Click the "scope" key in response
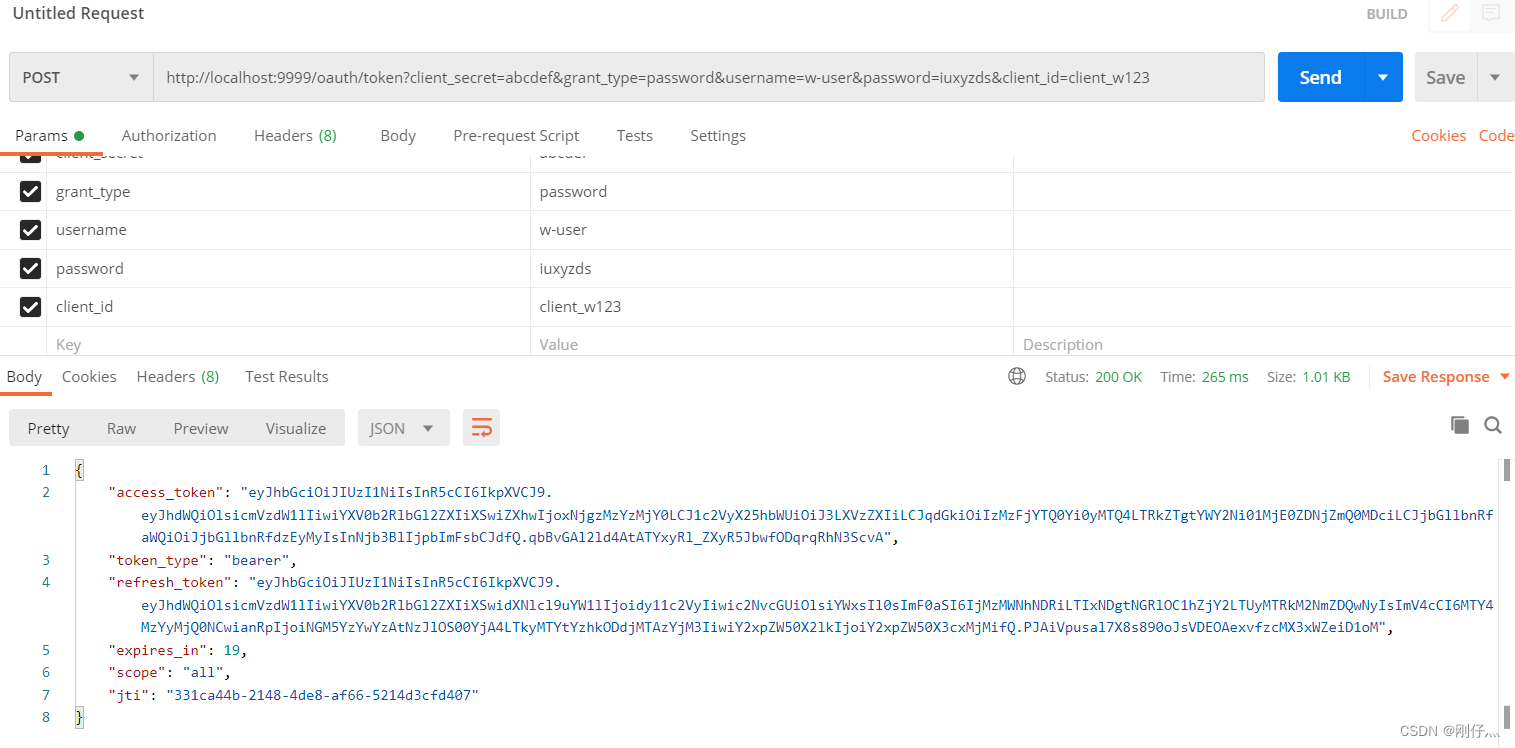This screenshot has height=748, width=1515. point(136,672)
